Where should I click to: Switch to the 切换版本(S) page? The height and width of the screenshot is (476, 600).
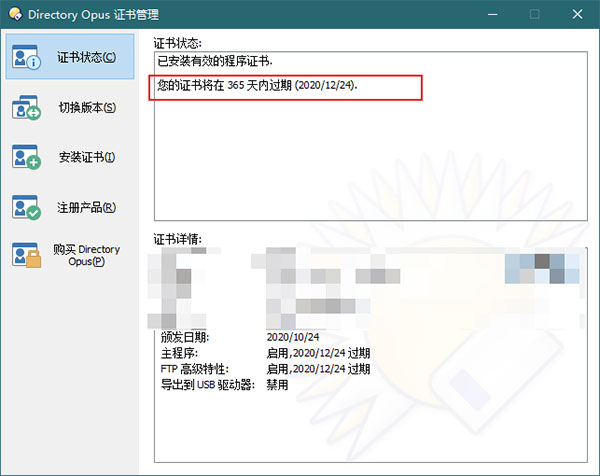point(70,107)
